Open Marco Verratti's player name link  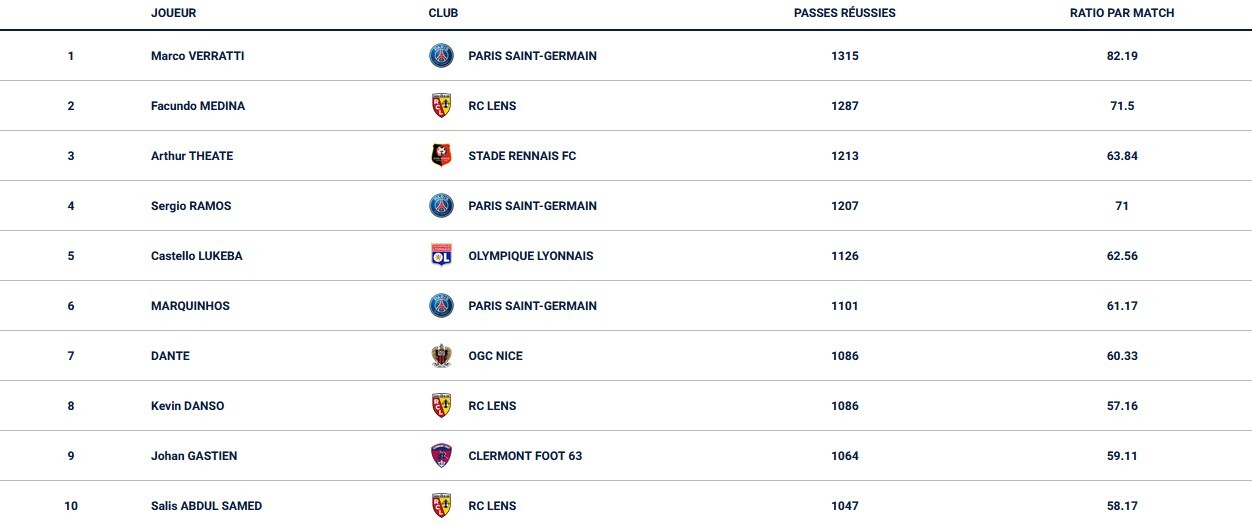tap(197, 56)
